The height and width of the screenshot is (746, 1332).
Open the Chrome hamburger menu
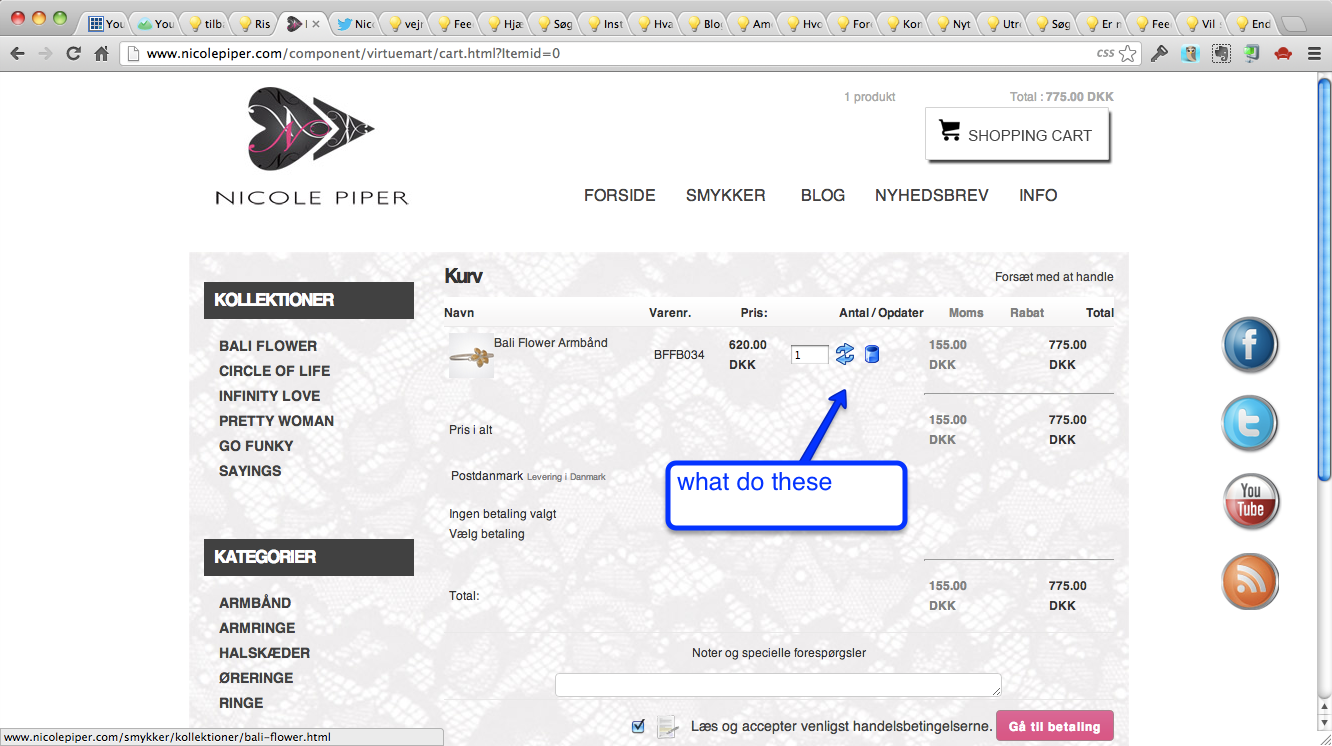pos(1314,54)
